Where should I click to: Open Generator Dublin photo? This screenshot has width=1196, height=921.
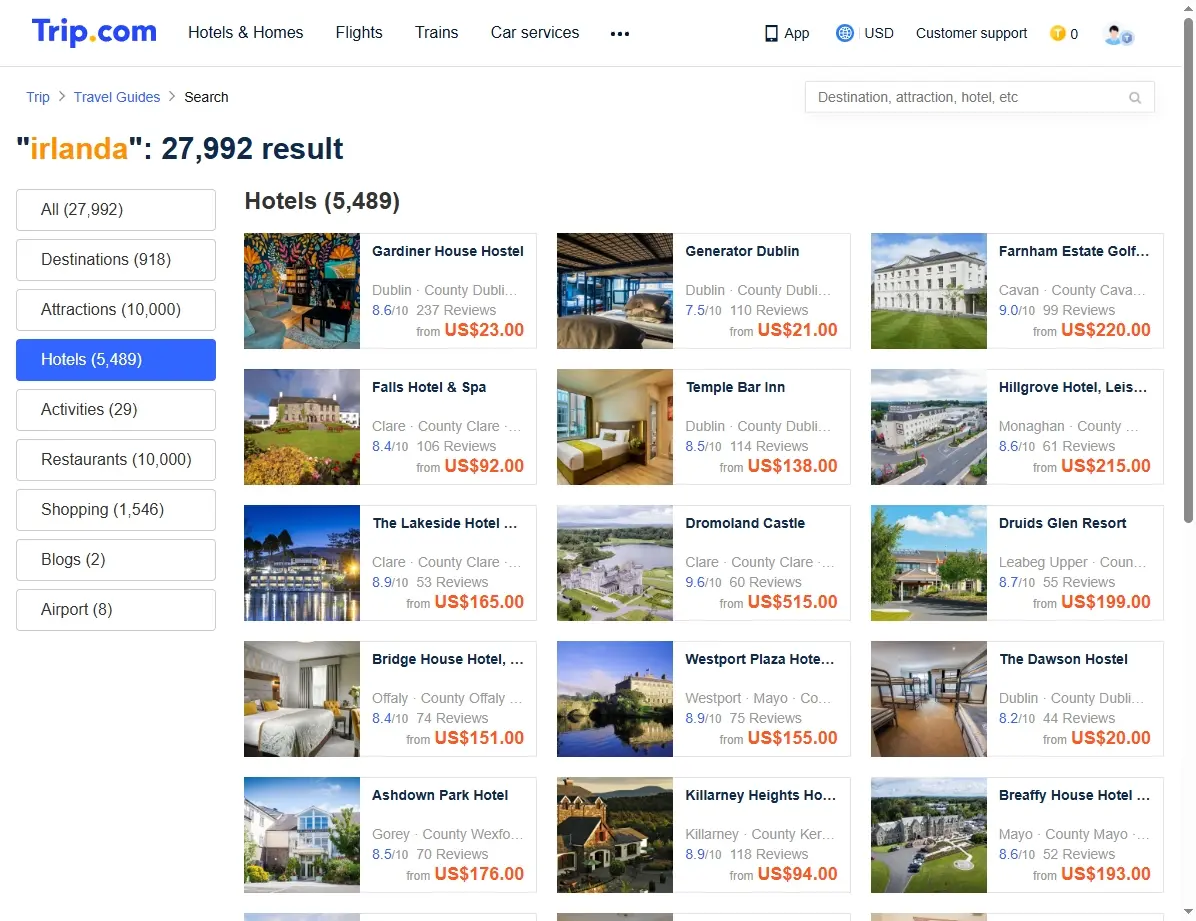pyautogui.click(x=615, y=291)
